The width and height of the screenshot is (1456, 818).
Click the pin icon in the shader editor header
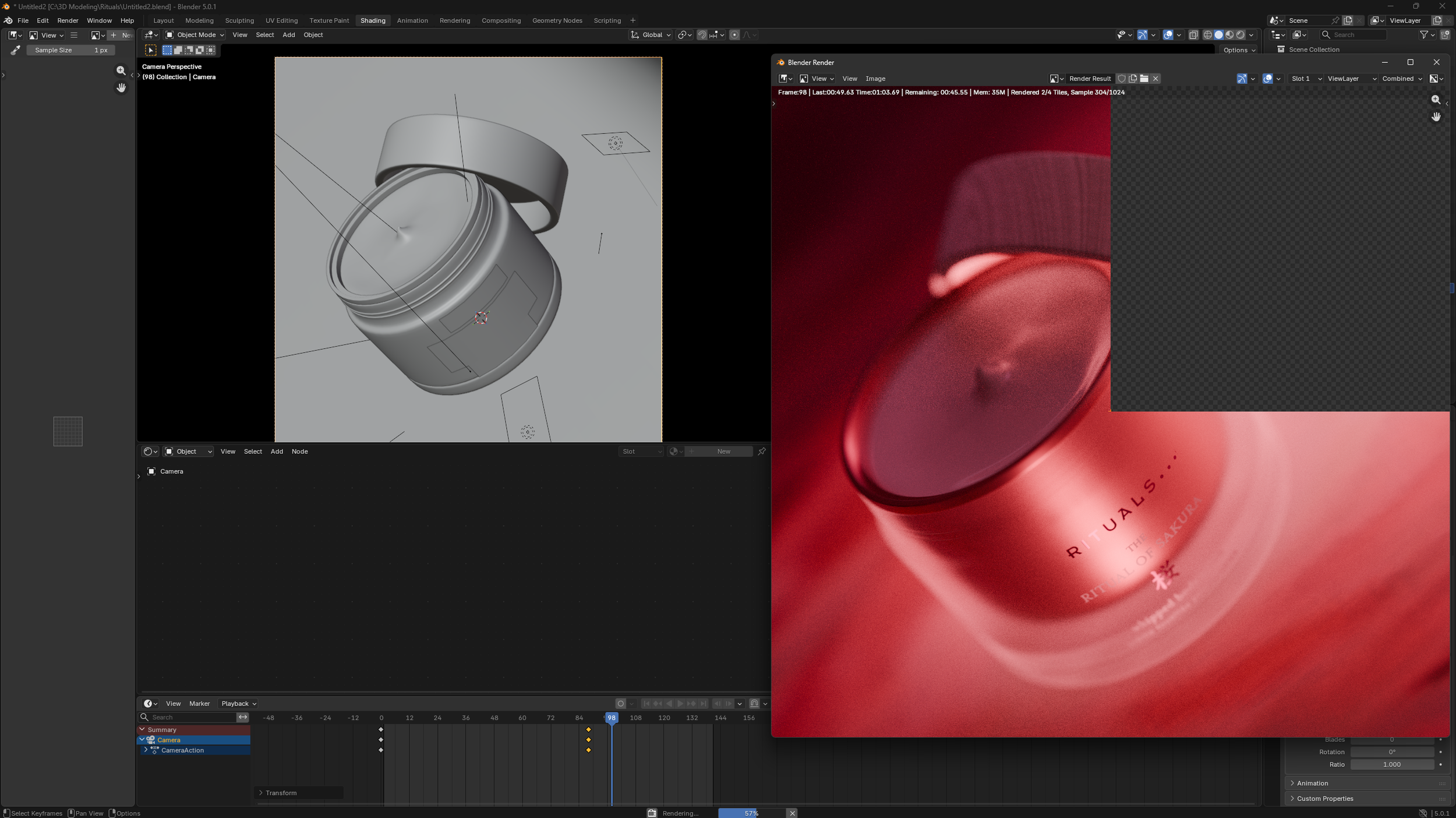click(x=762, y=452)
